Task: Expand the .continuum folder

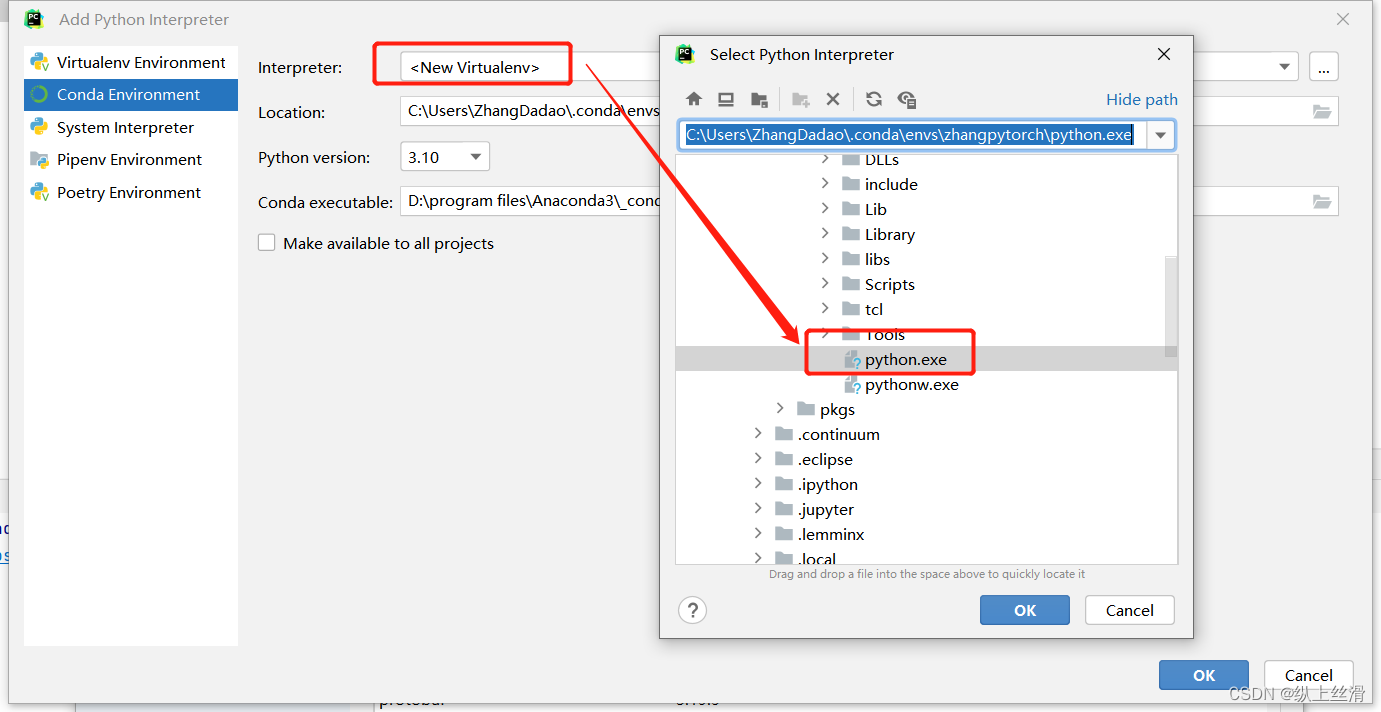Action: (x=758, y=434)
